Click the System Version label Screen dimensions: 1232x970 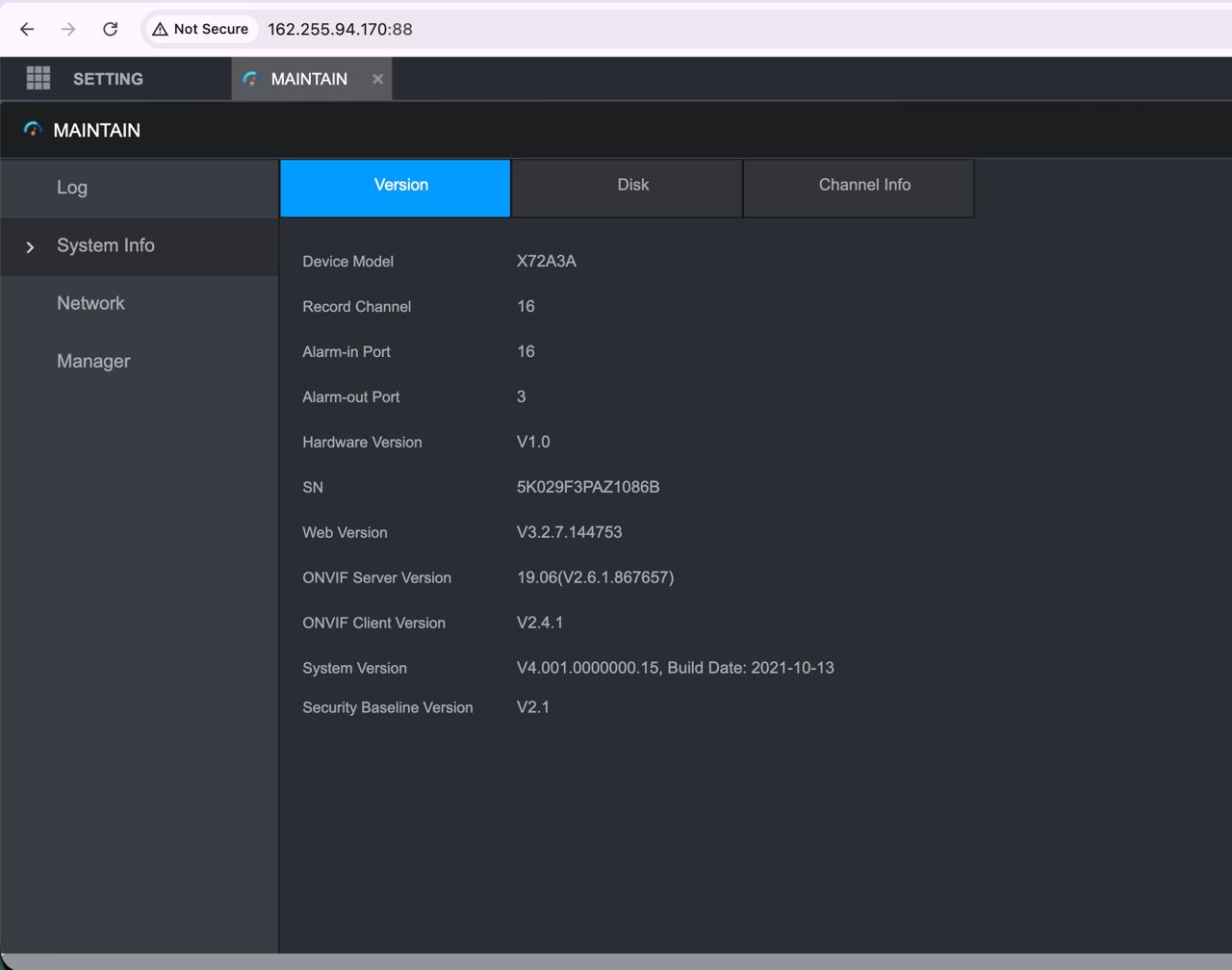[x=354, y=668]
